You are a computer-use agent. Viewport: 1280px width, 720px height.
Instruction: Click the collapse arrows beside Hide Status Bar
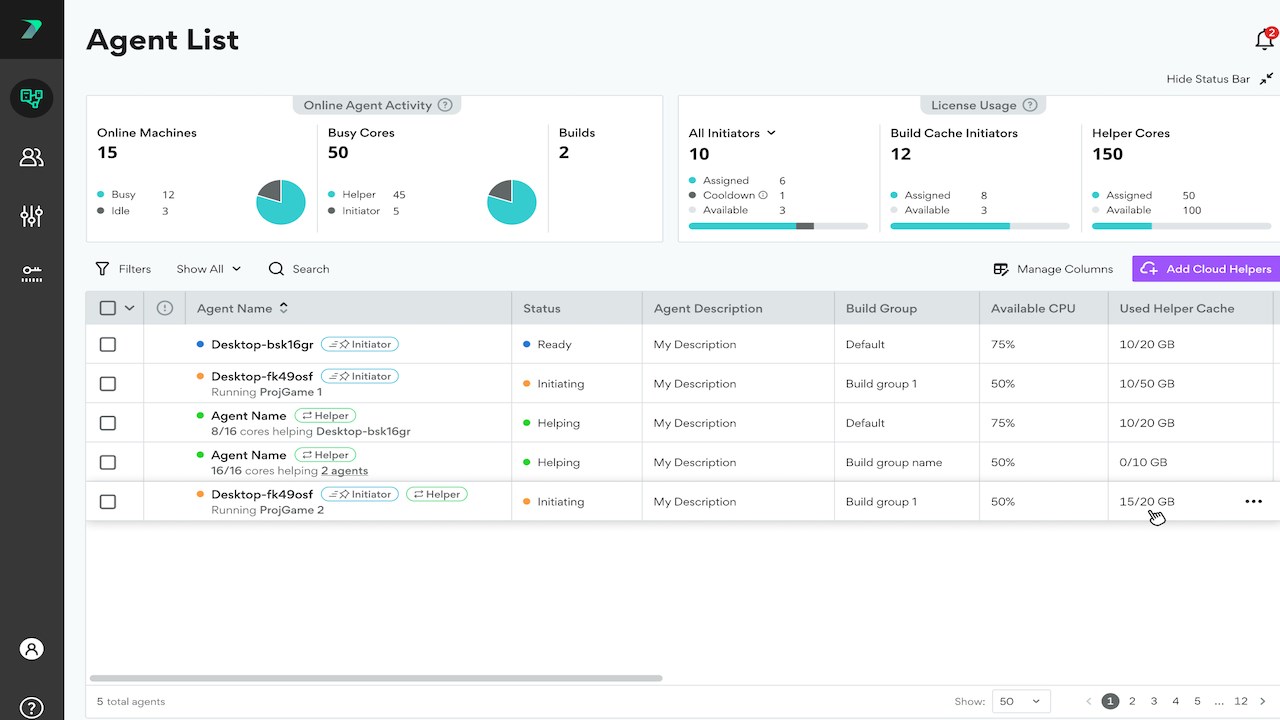(x=1267, y=79)
